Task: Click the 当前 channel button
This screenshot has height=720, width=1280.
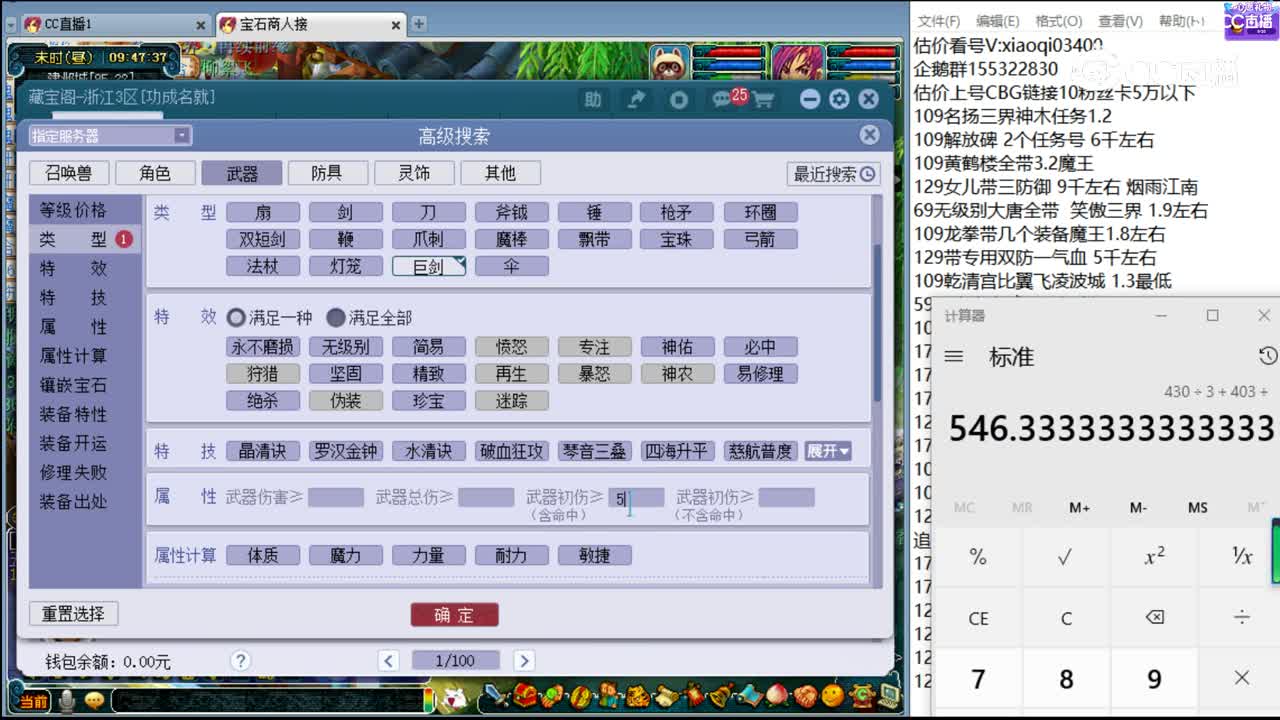Action: [33, 701]
